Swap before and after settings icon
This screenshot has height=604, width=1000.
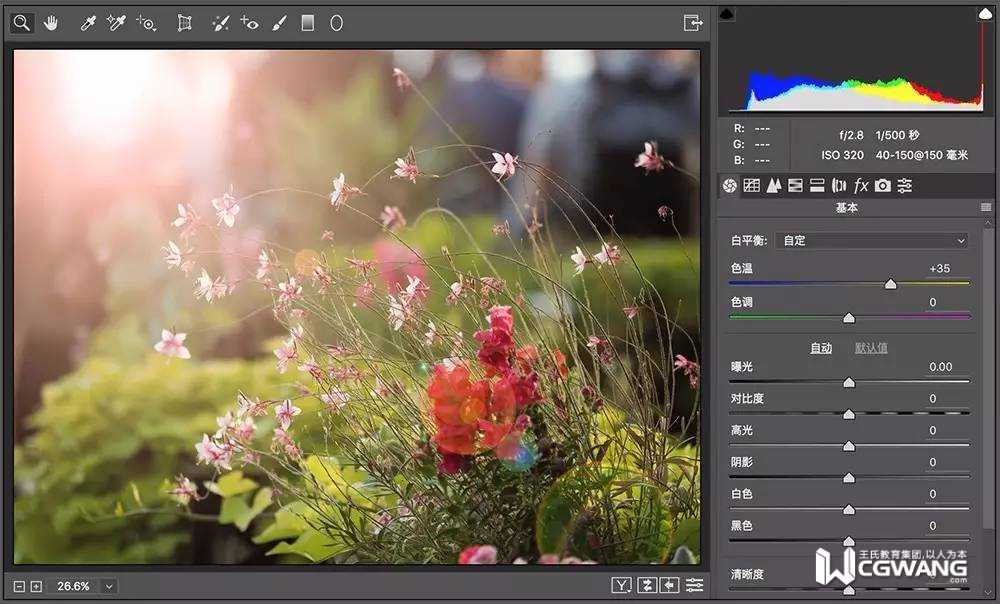tap(647, 586)
